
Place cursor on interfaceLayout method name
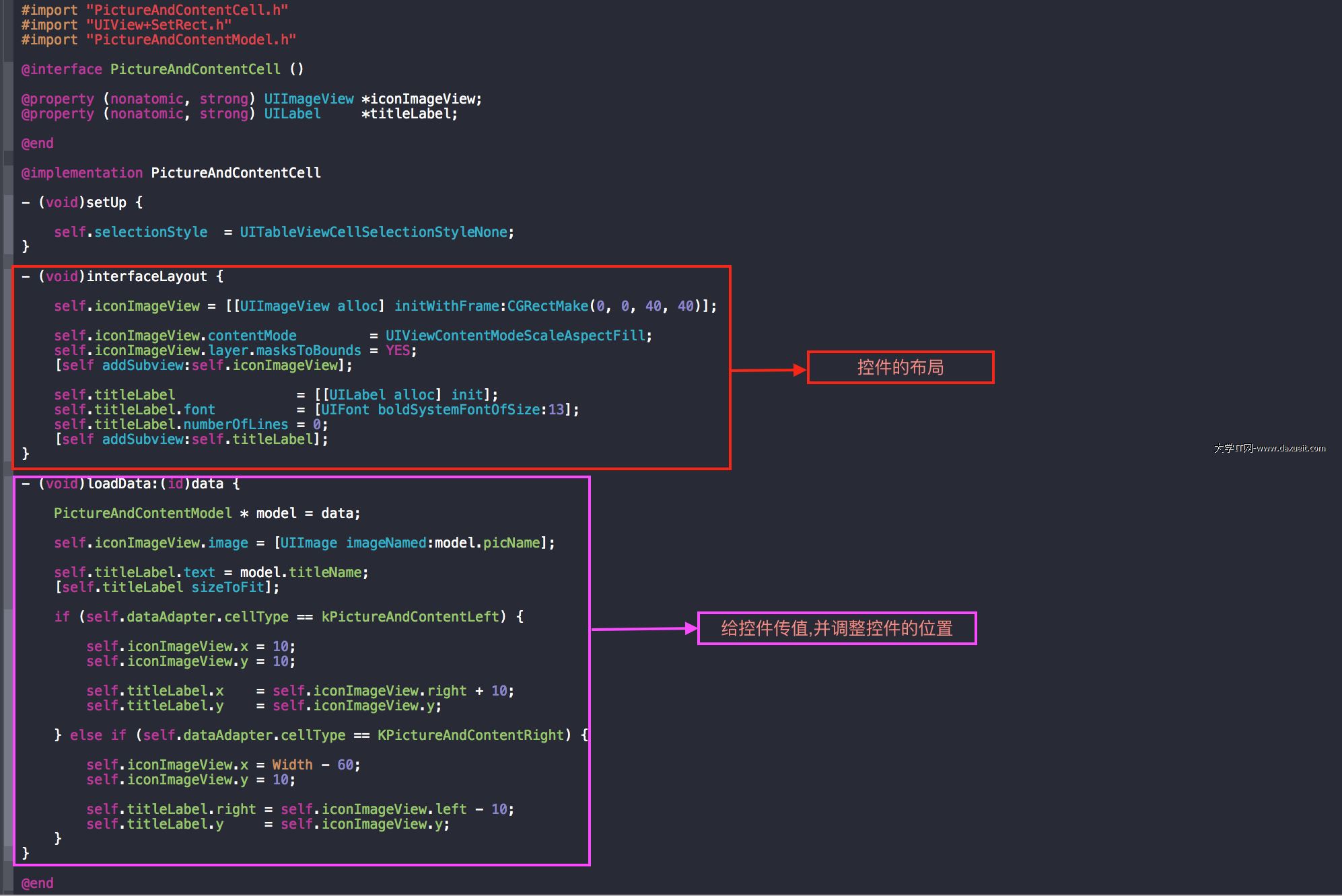click(146, 276)
